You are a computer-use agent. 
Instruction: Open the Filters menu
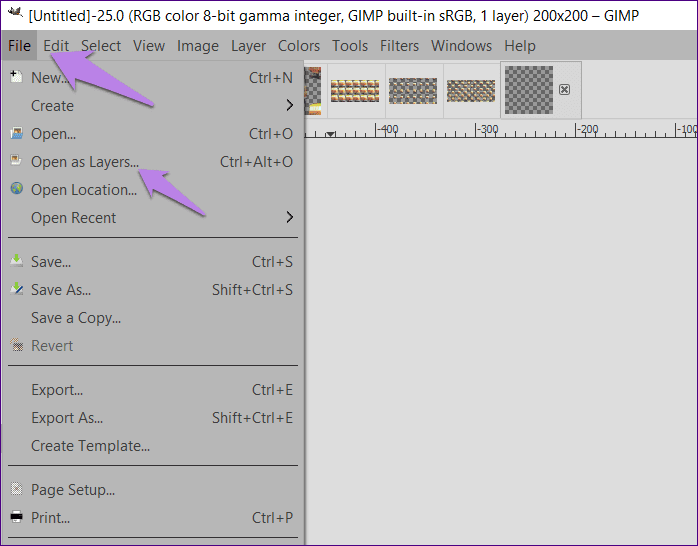399,45
